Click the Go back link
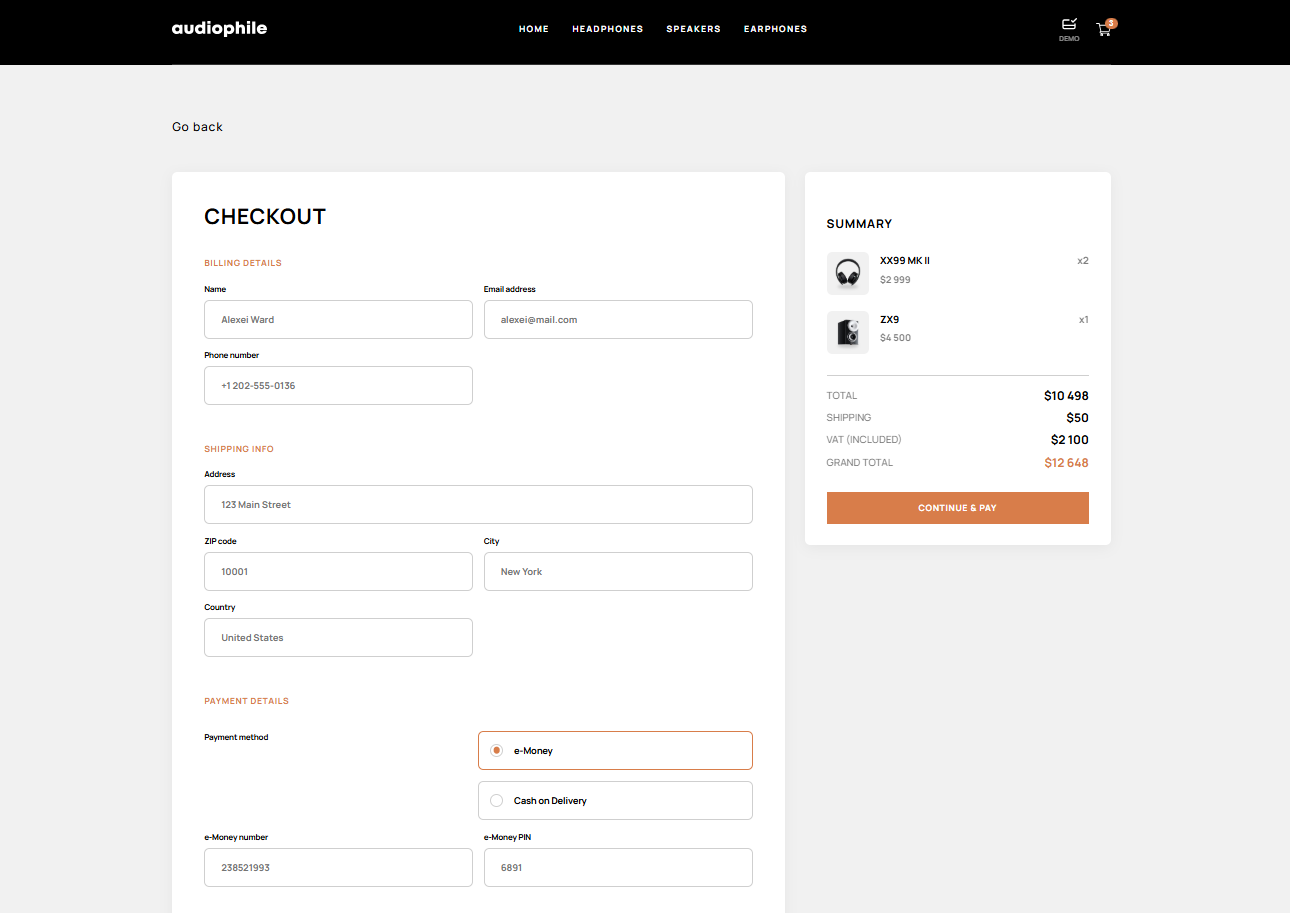1290x913 pixels. [x=197, y=127]
